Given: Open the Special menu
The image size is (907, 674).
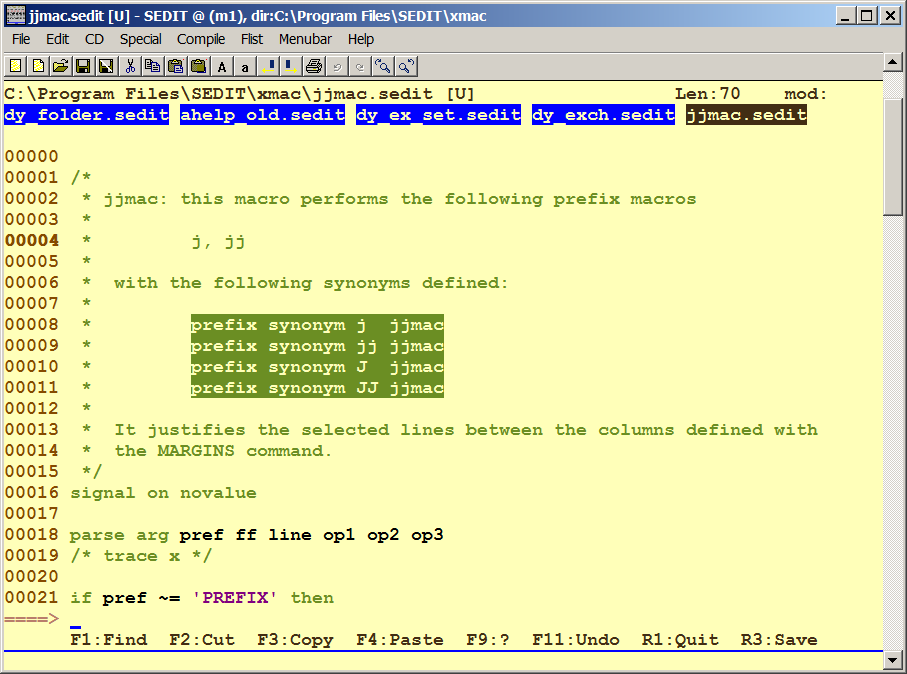Looking at the screenshot, I should [141, 39].
